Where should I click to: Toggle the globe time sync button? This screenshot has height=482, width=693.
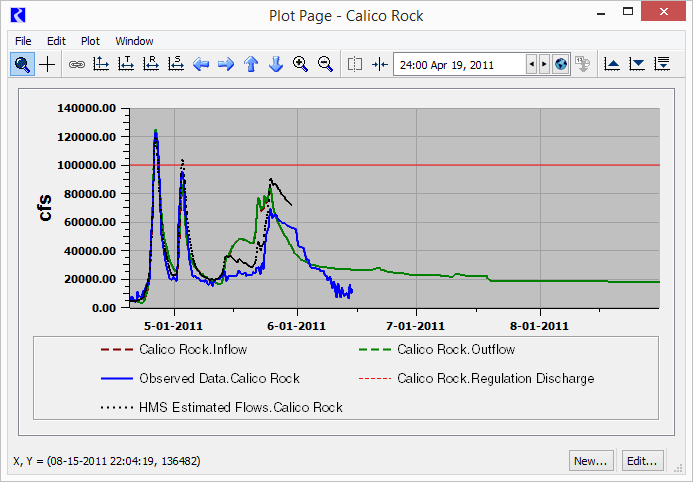[561, 65]
